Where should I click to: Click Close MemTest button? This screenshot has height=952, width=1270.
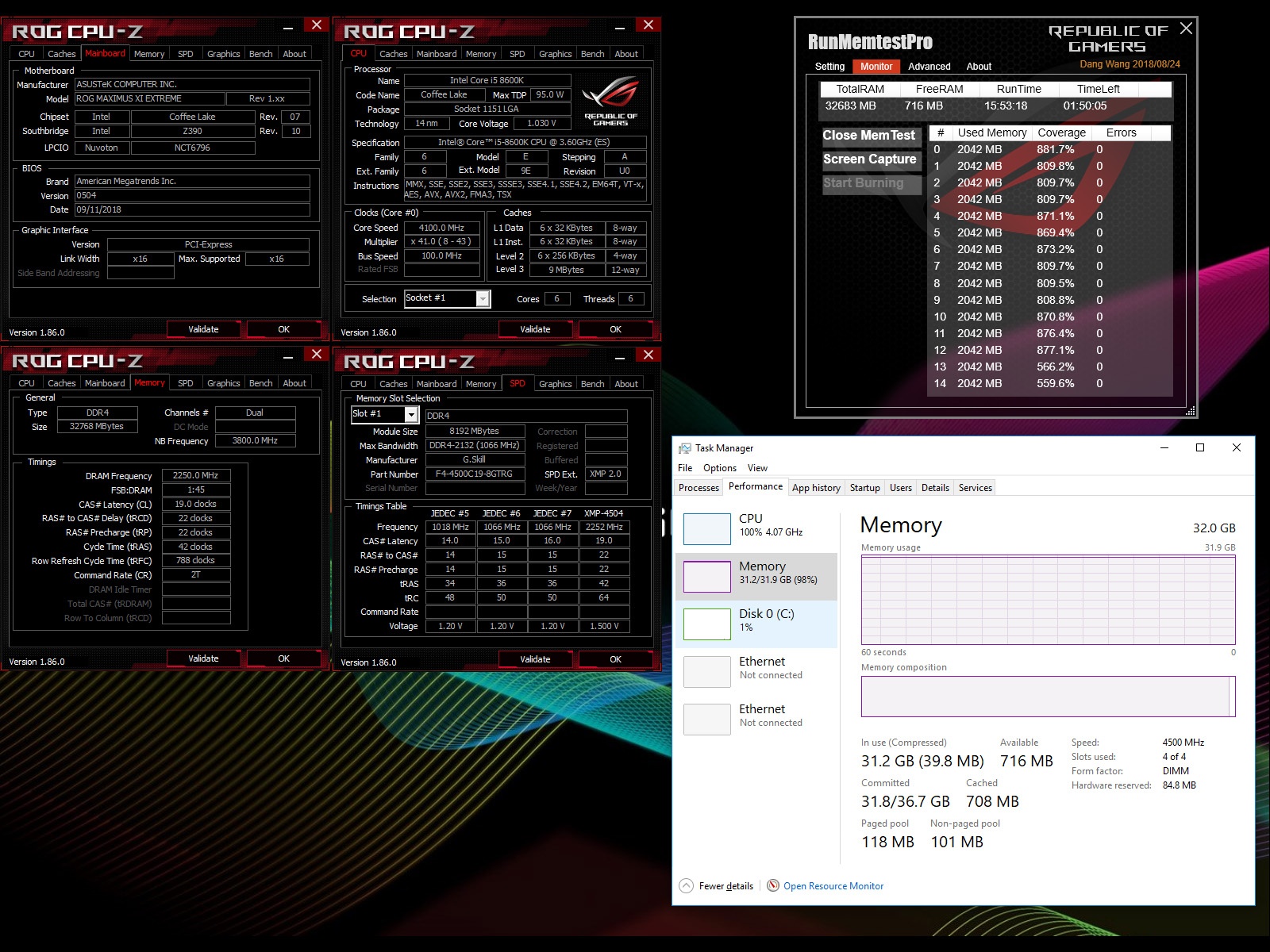pos(870,136)
